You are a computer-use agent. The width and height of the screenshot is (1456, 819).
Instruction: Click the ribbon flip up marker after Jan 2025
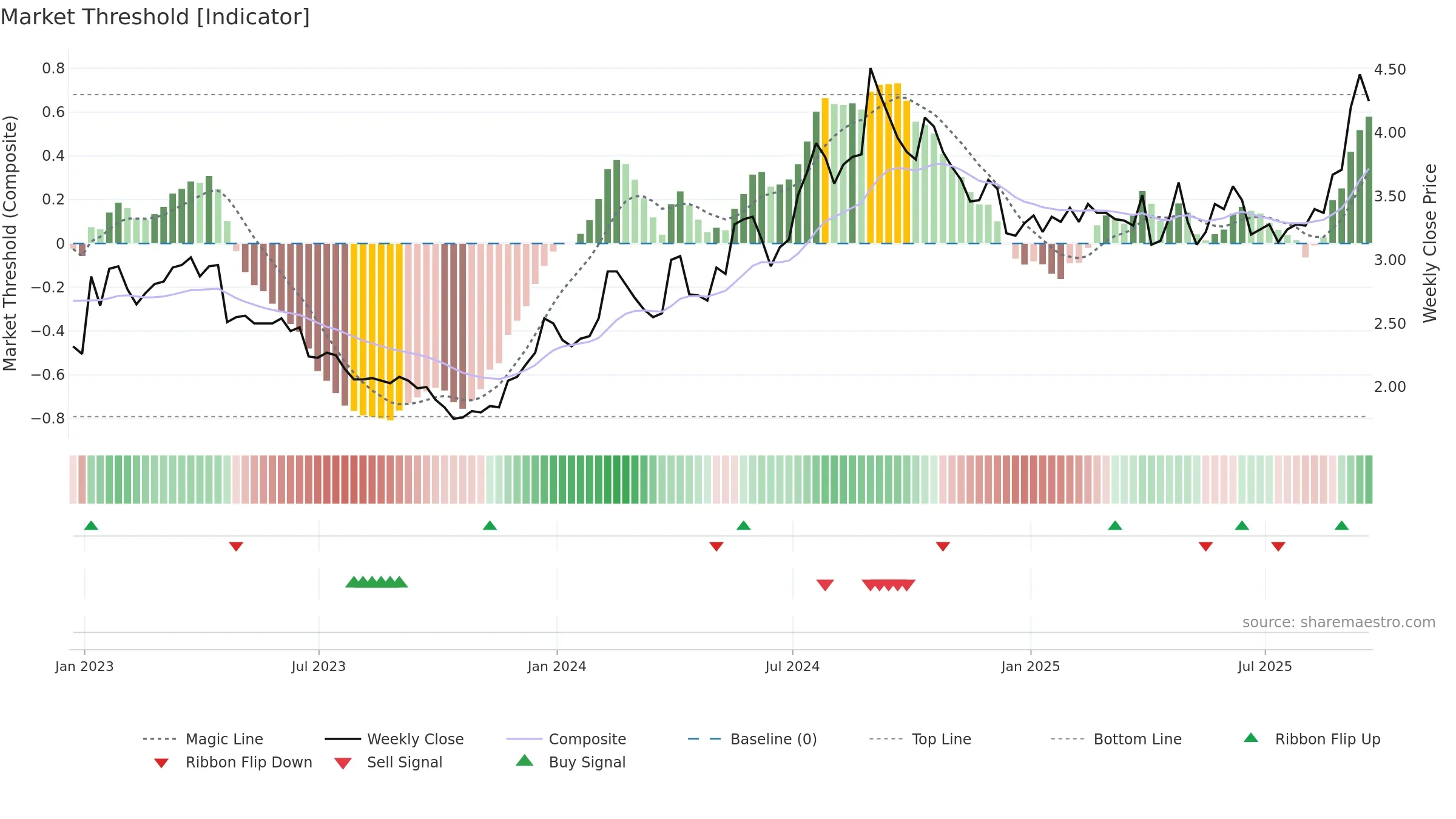(x=1115, y=525)
